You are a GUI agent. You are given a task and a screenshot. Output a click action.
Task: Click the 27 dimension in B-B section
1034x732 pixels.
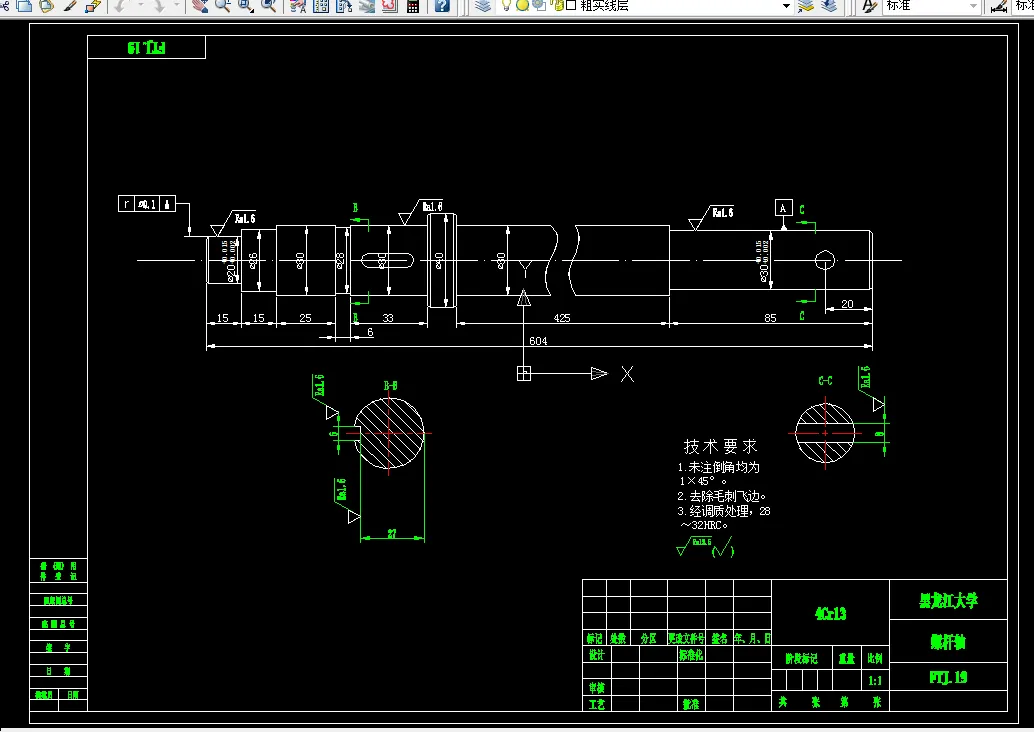pos(392,534)
